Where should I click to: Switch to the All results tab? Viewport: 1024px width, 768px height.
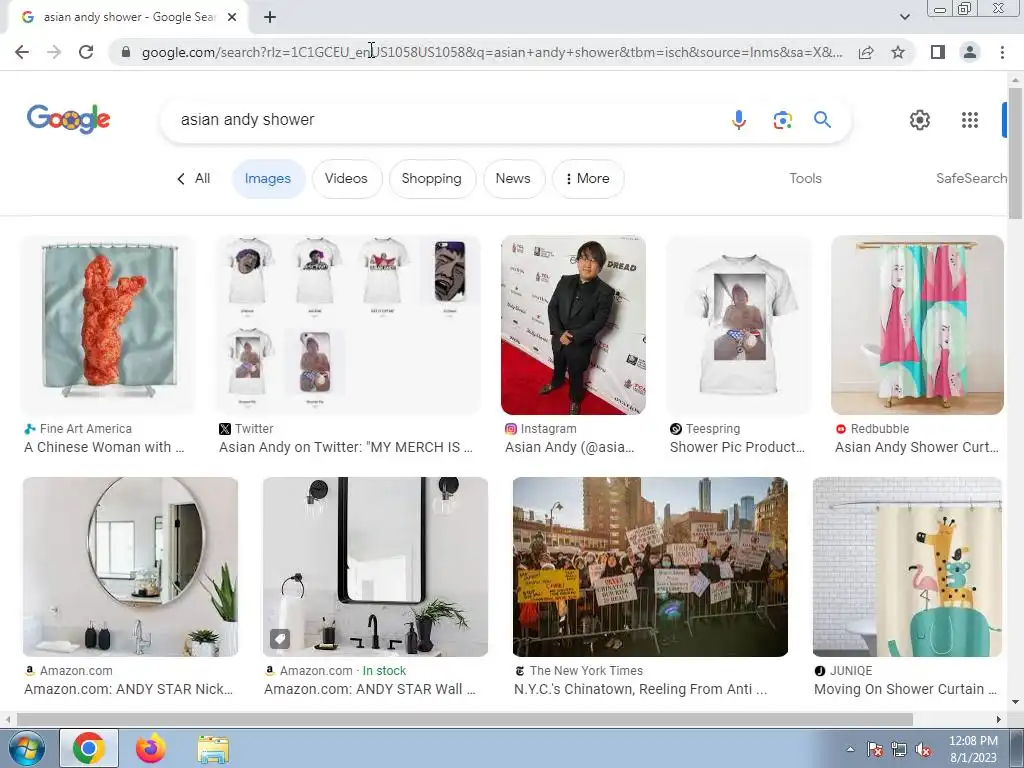click(194, 178)
